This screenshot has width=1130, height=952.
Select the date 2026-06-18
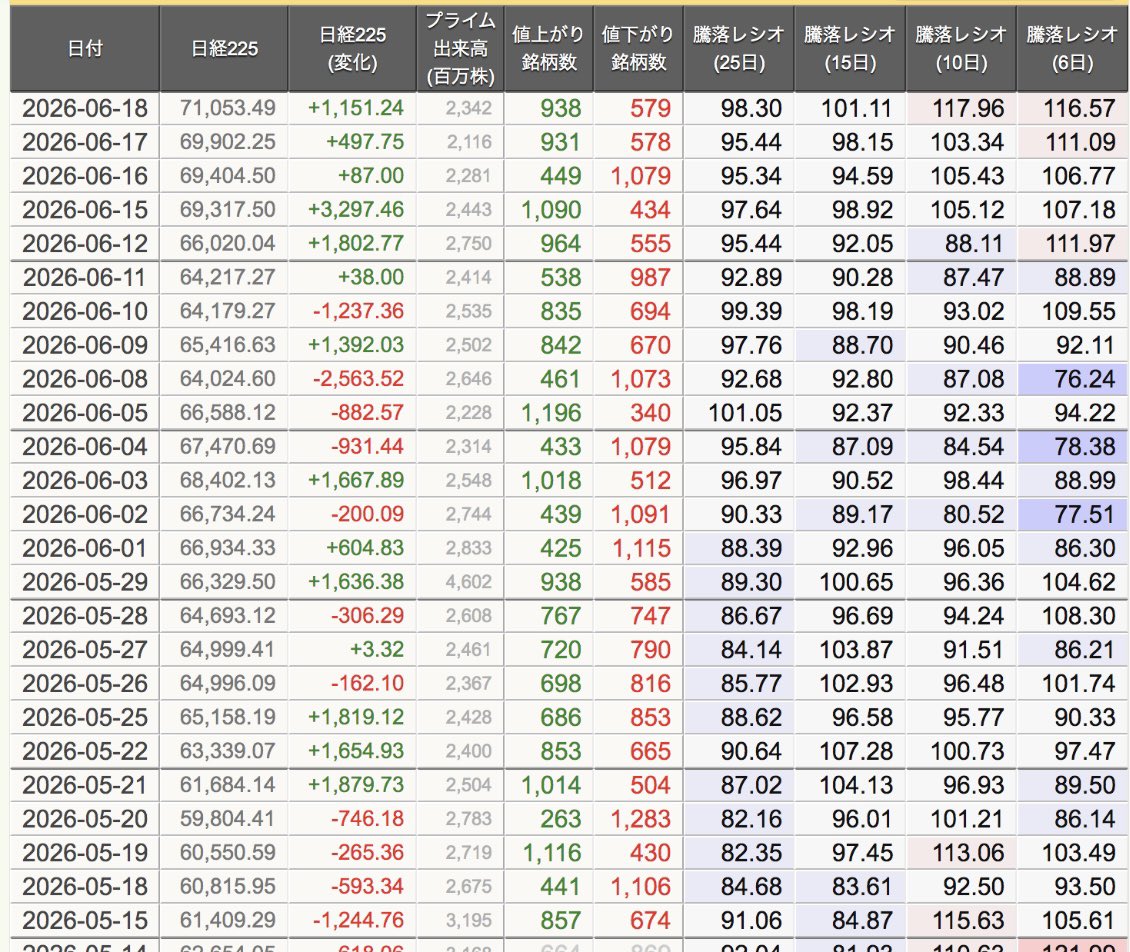click(x=85, y=108)
